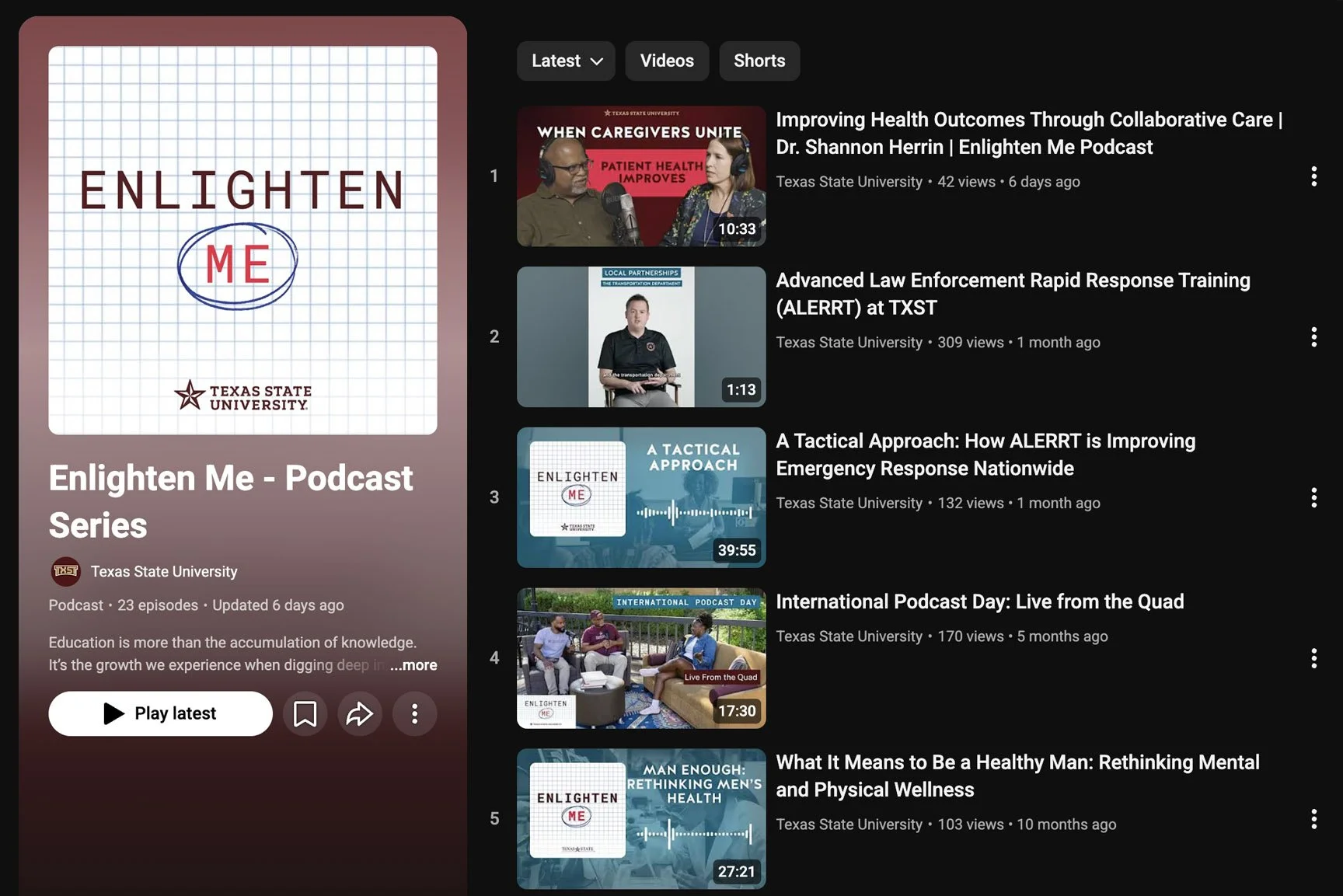Click the '5 months ago' text

point(1062,636)
